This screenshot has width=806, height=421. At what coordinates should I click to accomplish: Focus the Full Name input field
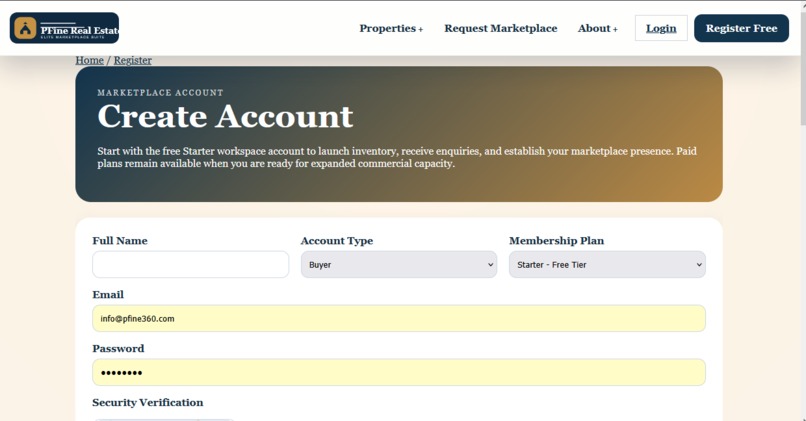pyautogui.click(x=191, y=264)
